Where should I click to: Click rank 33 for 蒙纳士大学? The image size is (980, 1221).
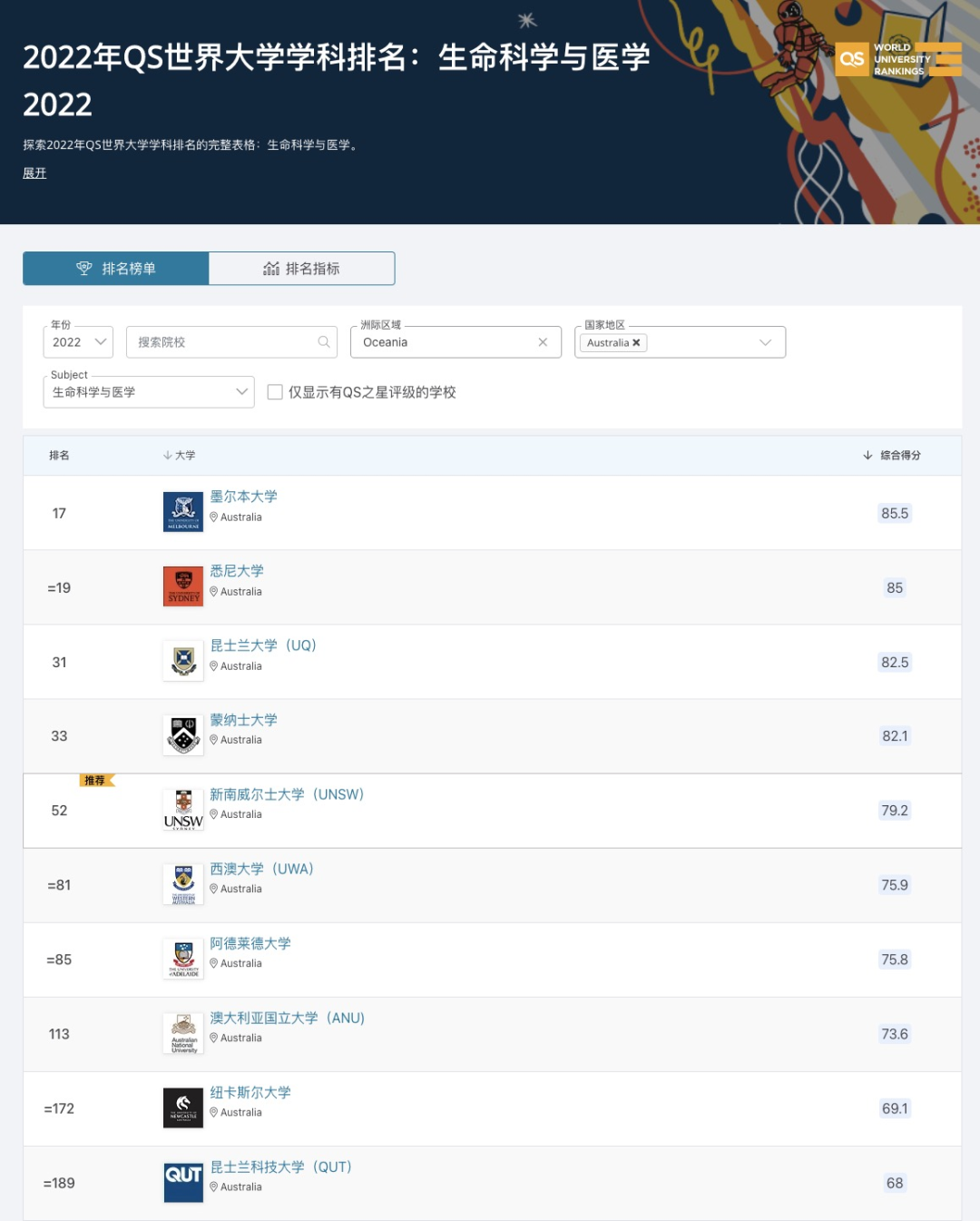tap(59, 736)
